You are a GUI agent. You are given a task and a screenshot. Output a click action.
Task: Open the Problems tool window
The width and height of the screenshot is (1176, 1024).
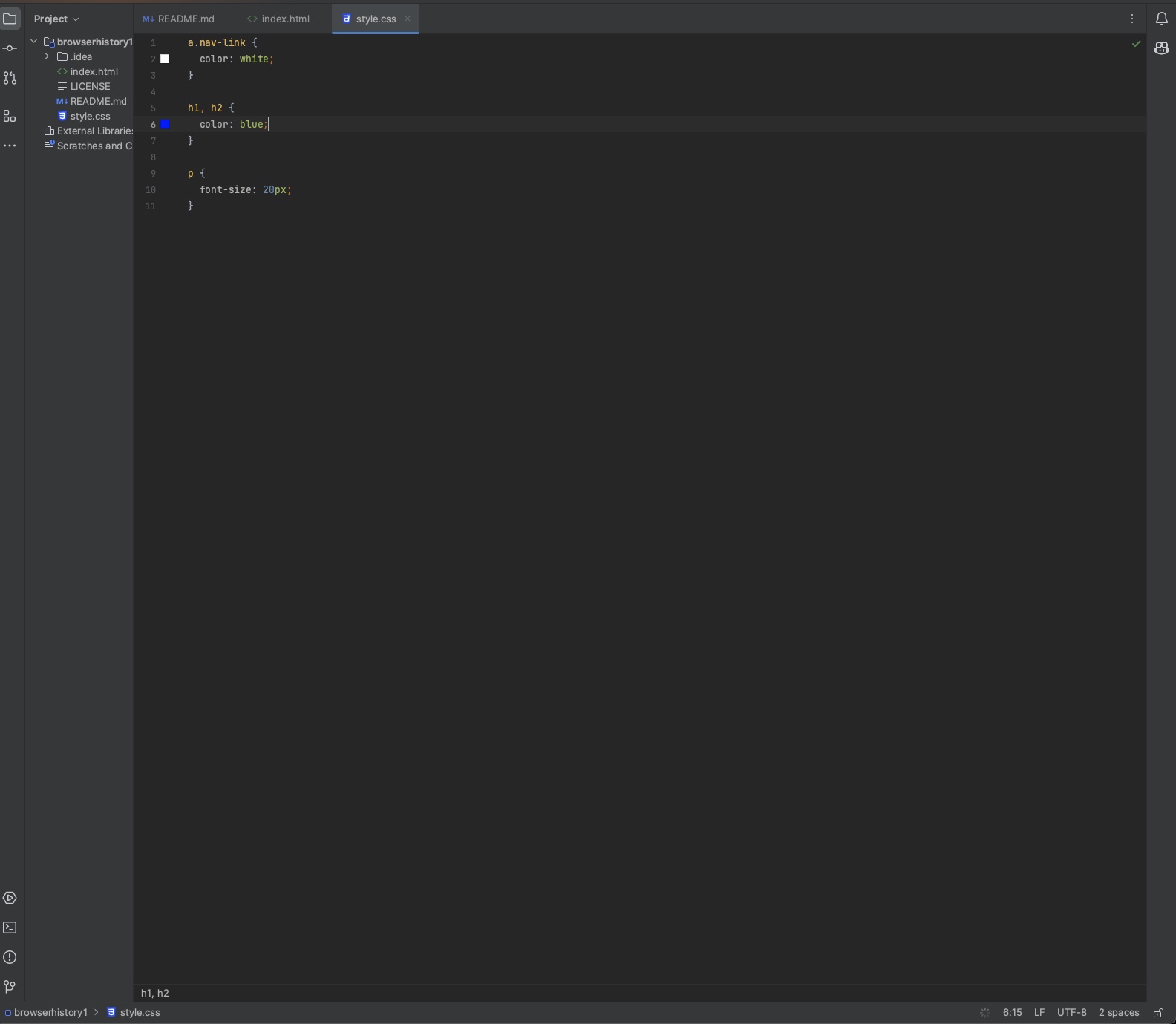pyautogui.click(x=10, y=958)
